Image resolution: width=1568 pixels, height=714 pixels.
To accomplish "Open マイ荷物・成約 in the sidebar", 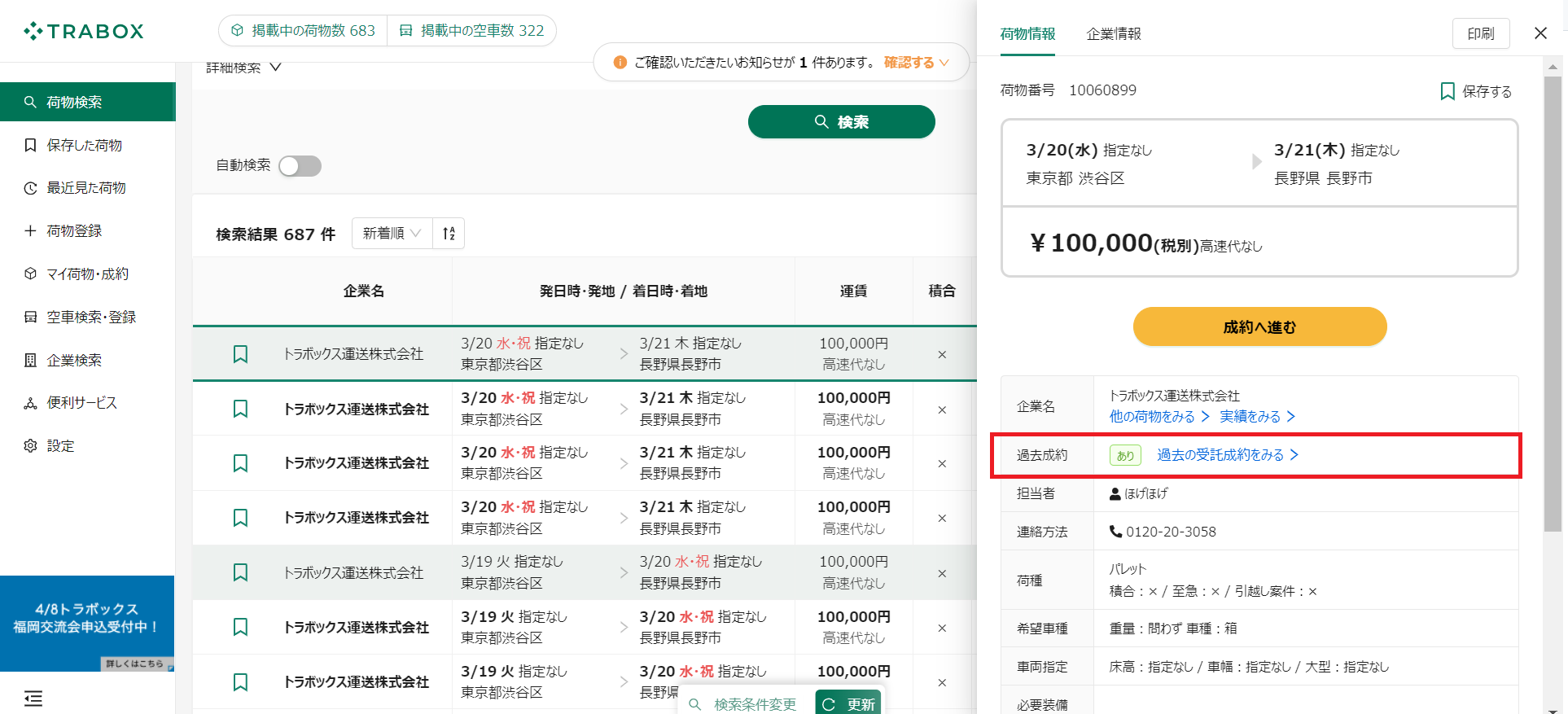I will (88, 274).
